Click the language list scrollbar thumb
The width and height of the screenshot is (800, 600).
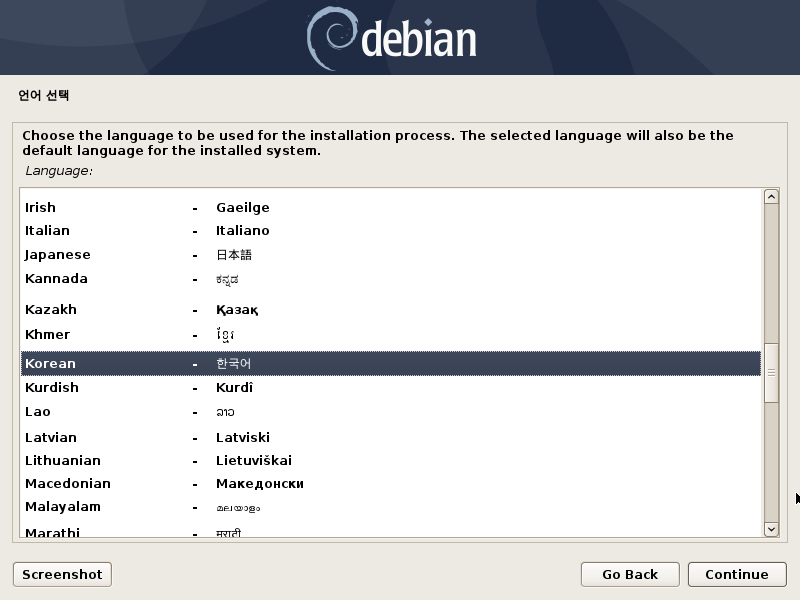tap(771, 372)
